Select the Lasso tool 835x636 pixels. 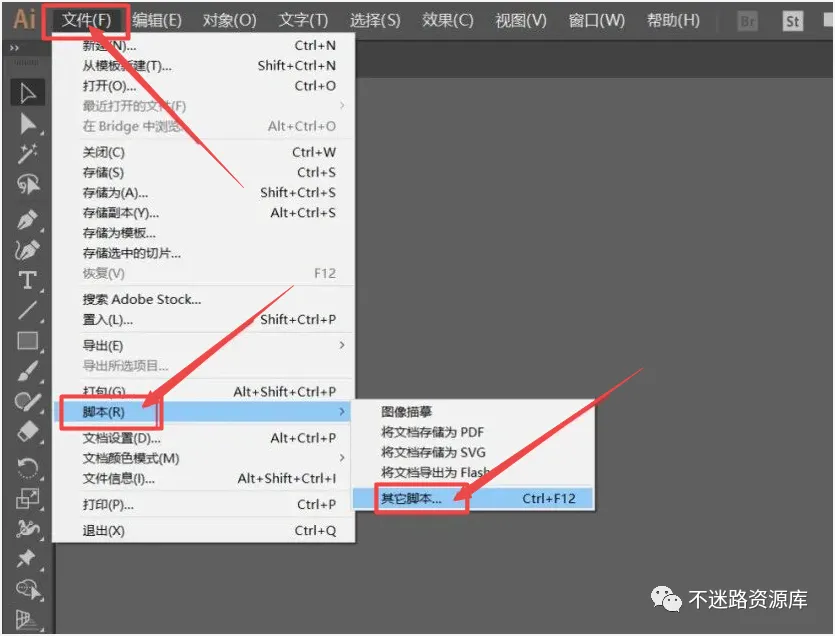coord(27,185)
